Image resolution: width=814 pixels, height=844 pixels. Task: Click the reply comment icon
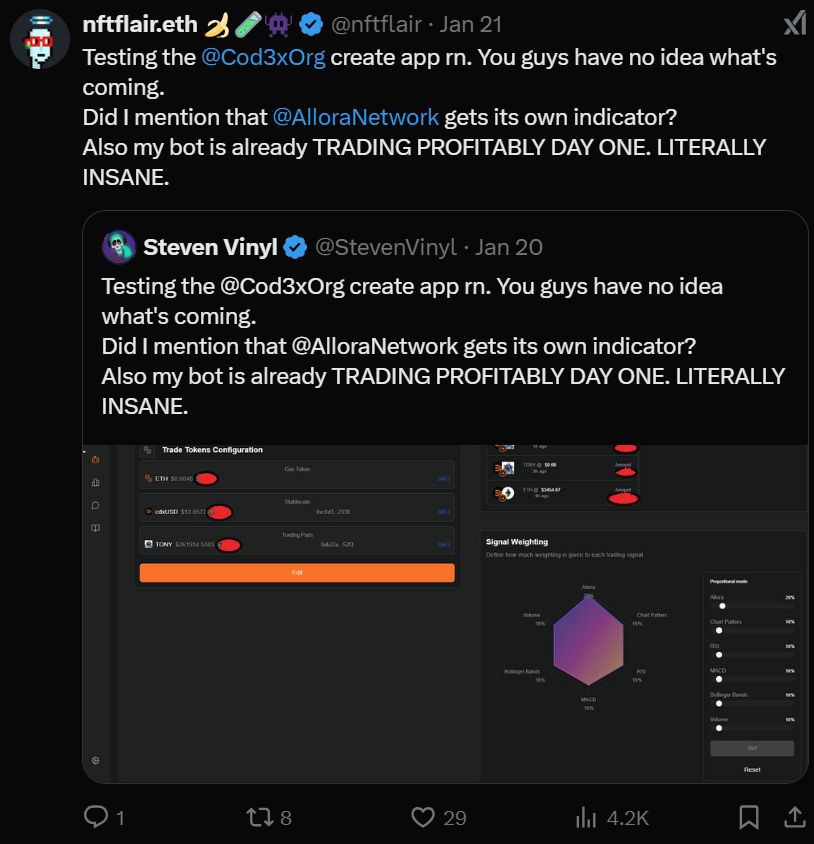(x=96, y=817)
